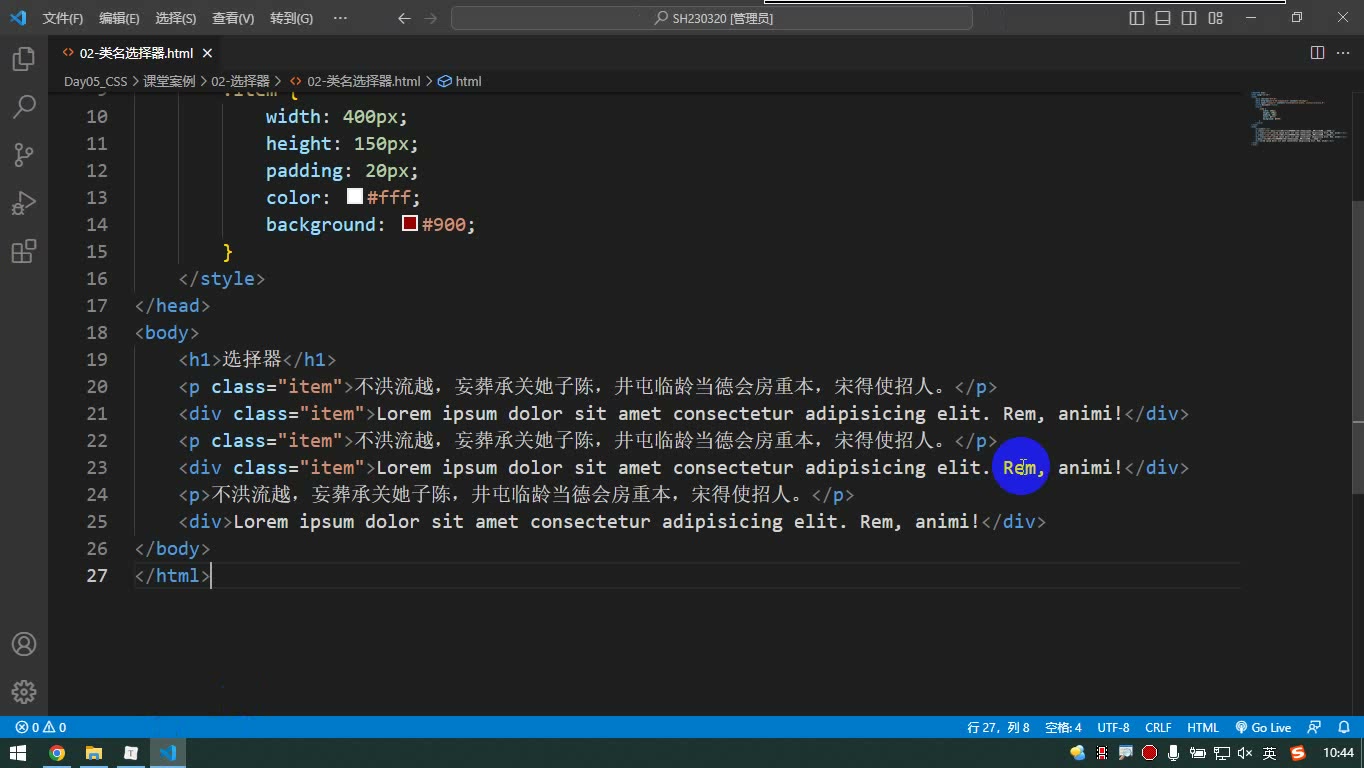Close the 02-类名选择器.html tab
The image size is (1364, 768).
click(x=207, y=53)
